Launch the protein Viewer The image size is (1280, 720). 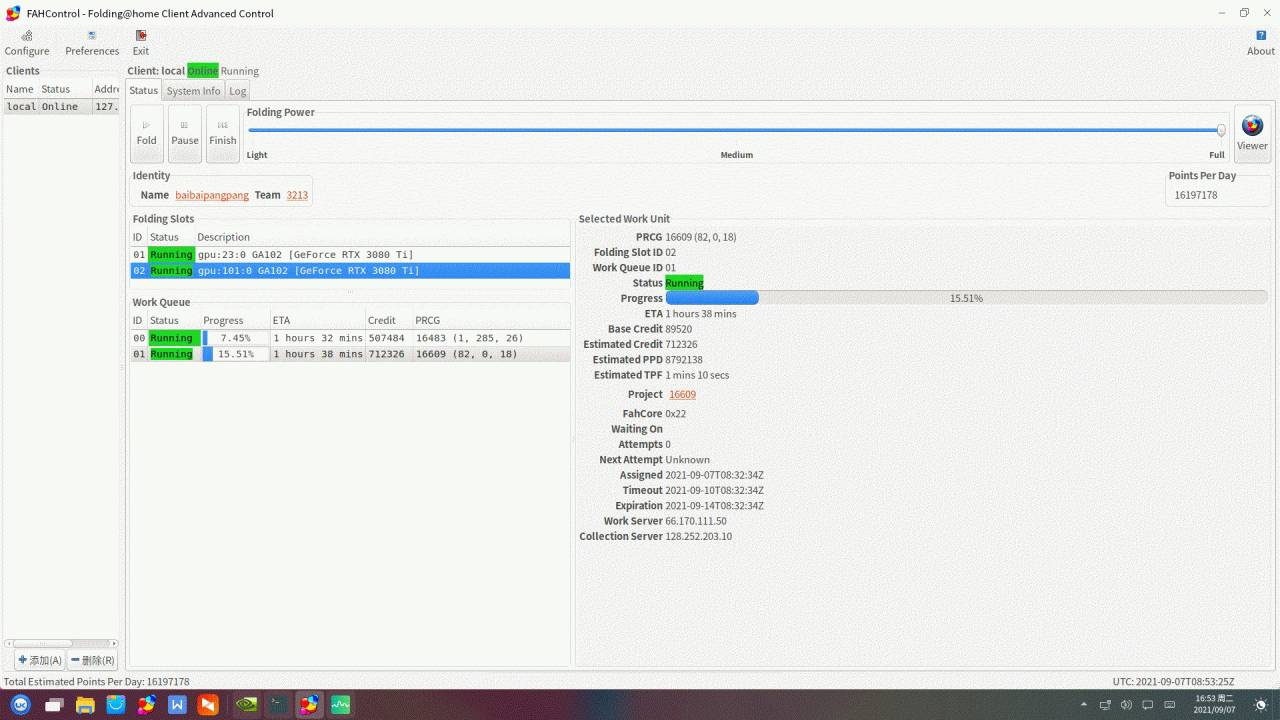tap(1252, 134)
